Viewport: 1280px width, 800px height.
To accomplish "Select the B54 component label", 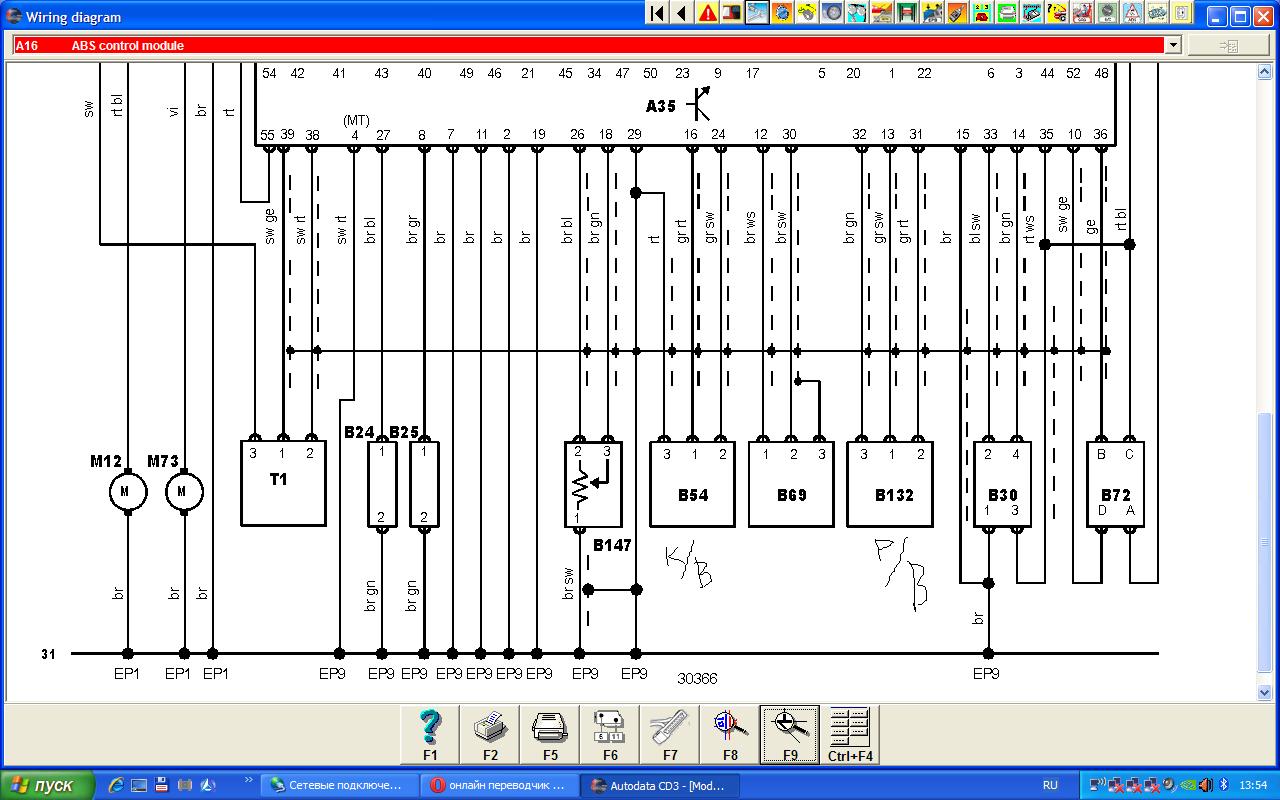I will click(x=692, y=495).
